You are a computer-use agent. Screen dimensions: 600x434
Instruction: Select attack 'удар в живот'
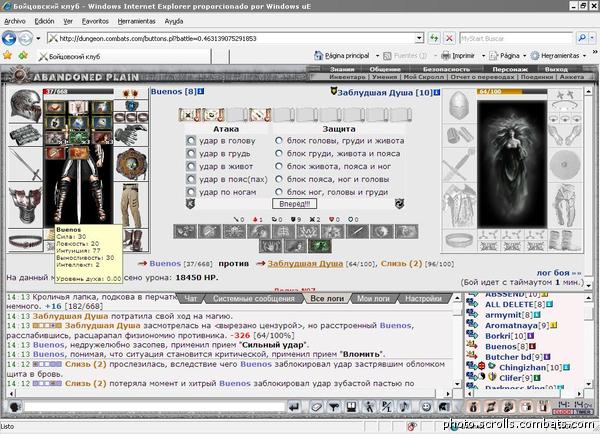coord(191,166)
